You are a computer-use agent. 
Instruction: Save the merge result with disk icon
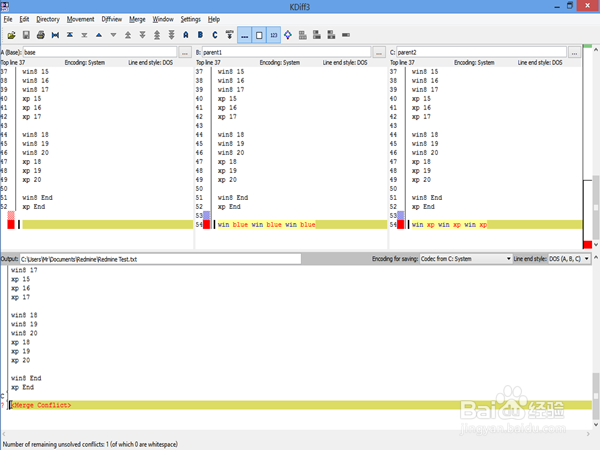point(26,35)
